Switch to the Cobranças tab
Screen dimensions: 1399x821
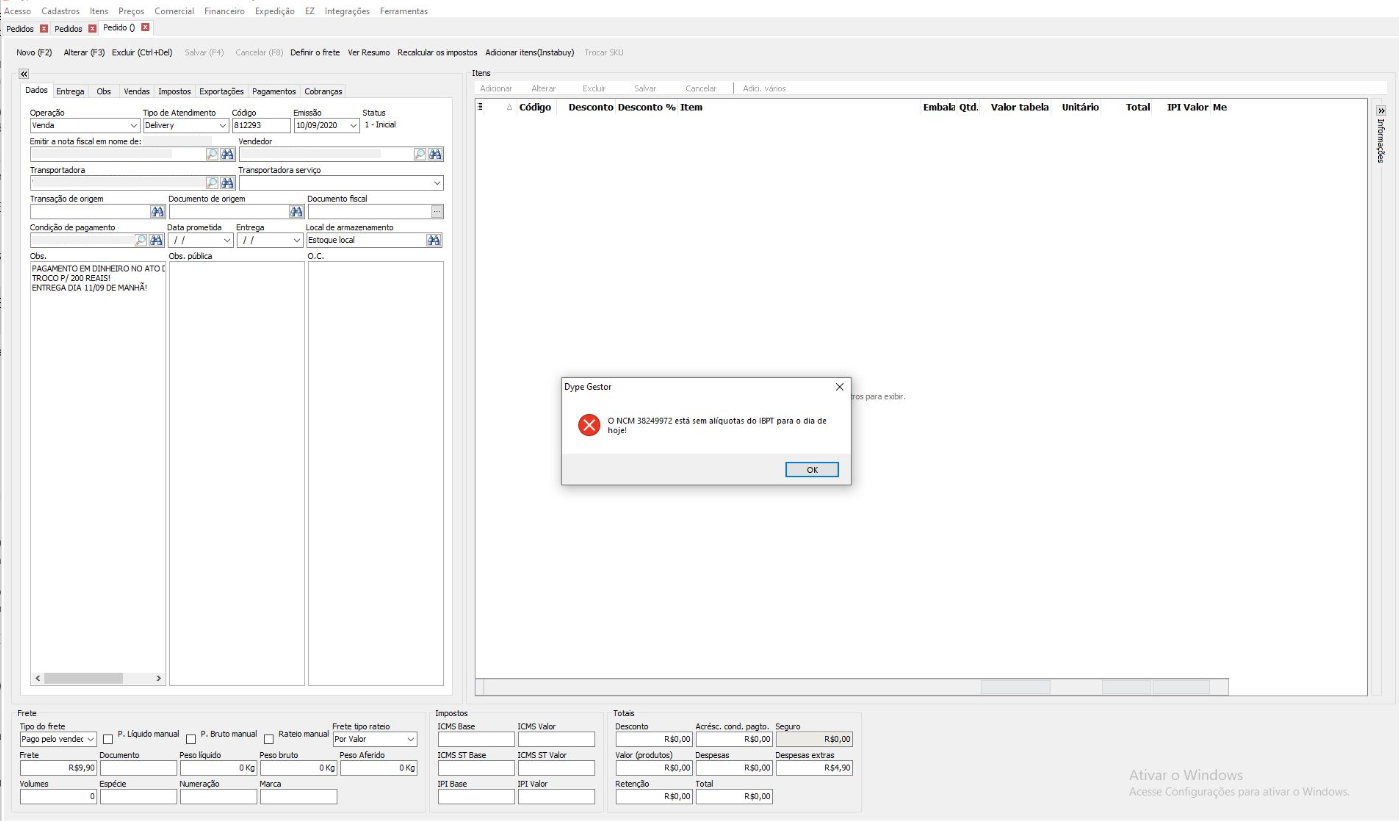tap(323, 91)
